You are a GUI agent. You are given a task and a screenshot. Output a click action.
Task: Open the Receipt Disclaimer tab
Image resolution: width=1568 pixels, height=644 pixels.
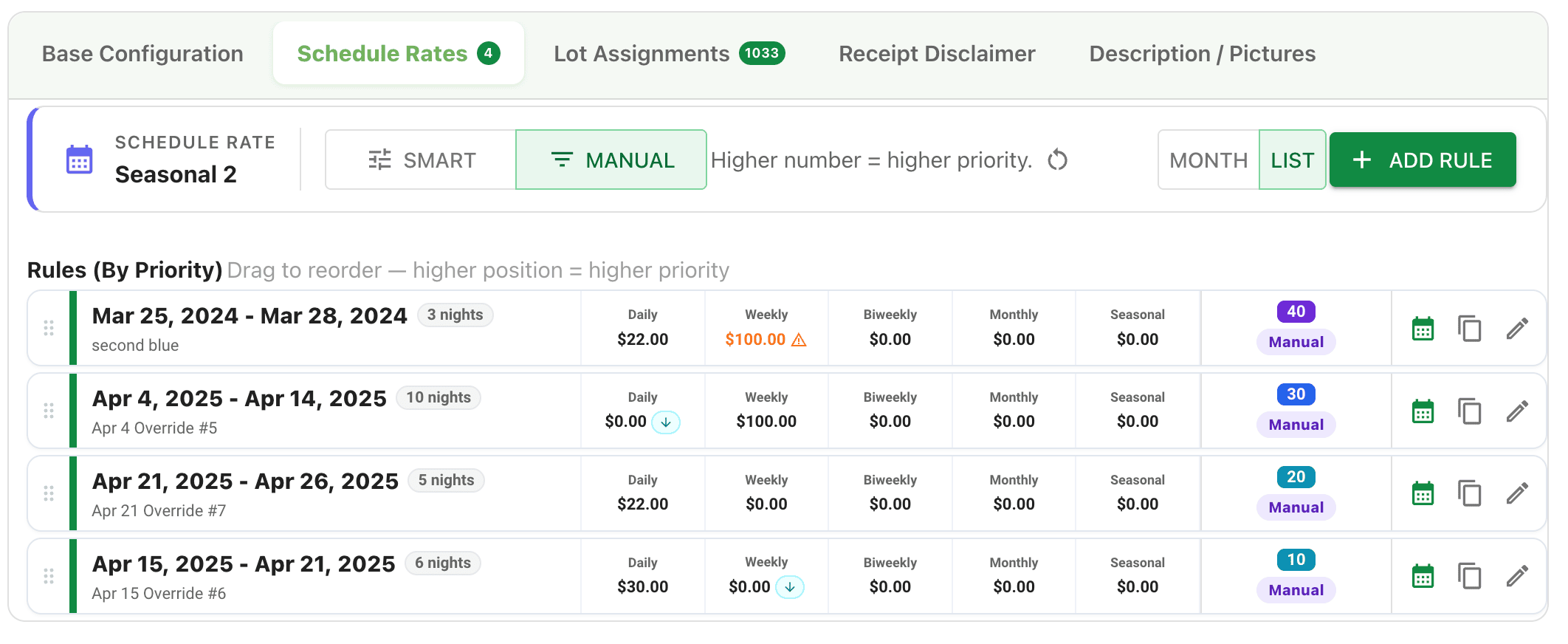point(937,53)
